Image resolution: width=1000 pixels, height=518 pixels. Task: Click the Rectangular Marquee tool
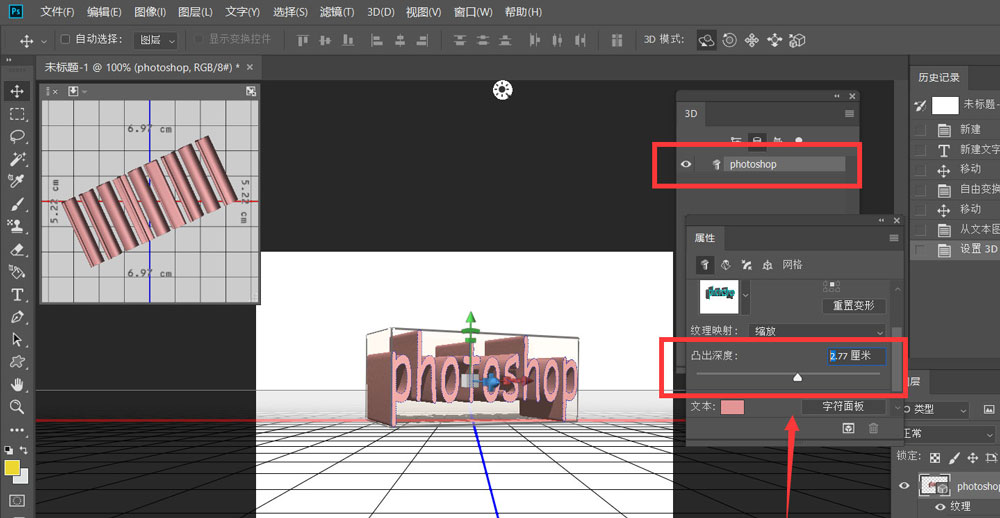pyautogui.click(x=17, y=114)
